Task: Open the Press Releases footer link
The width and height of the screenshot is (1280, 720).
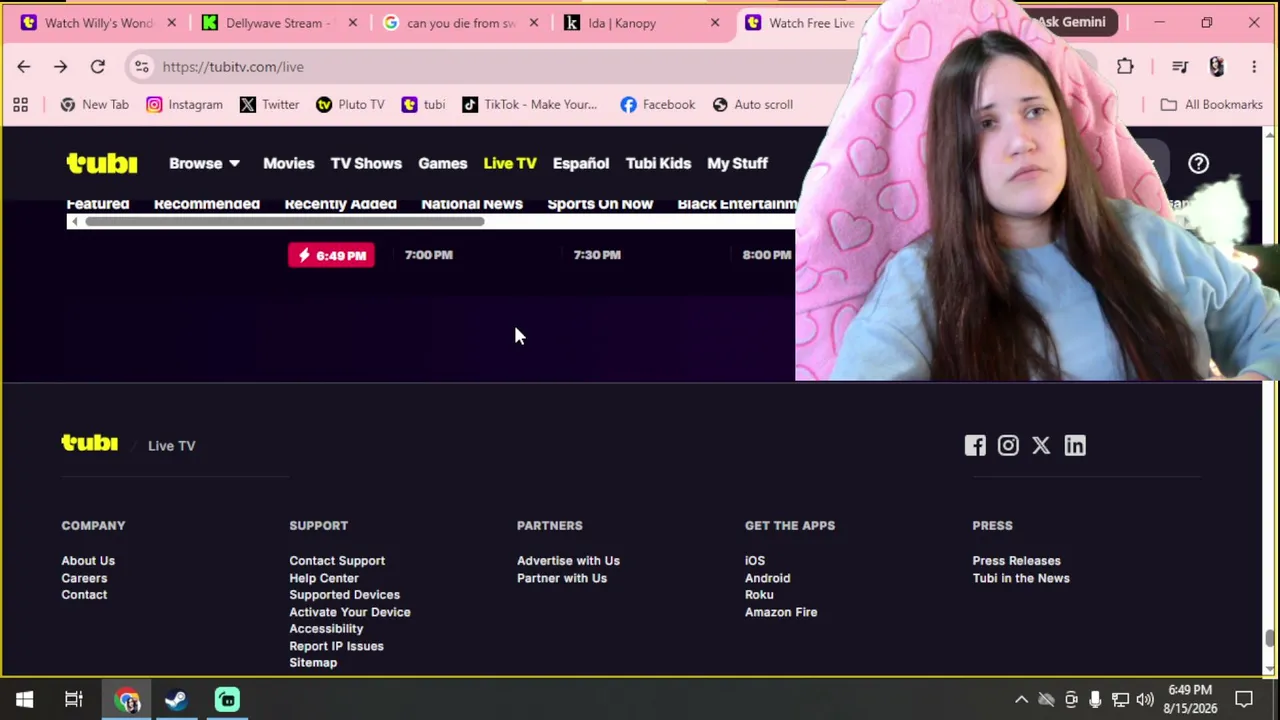Action: click(1016, 561)
